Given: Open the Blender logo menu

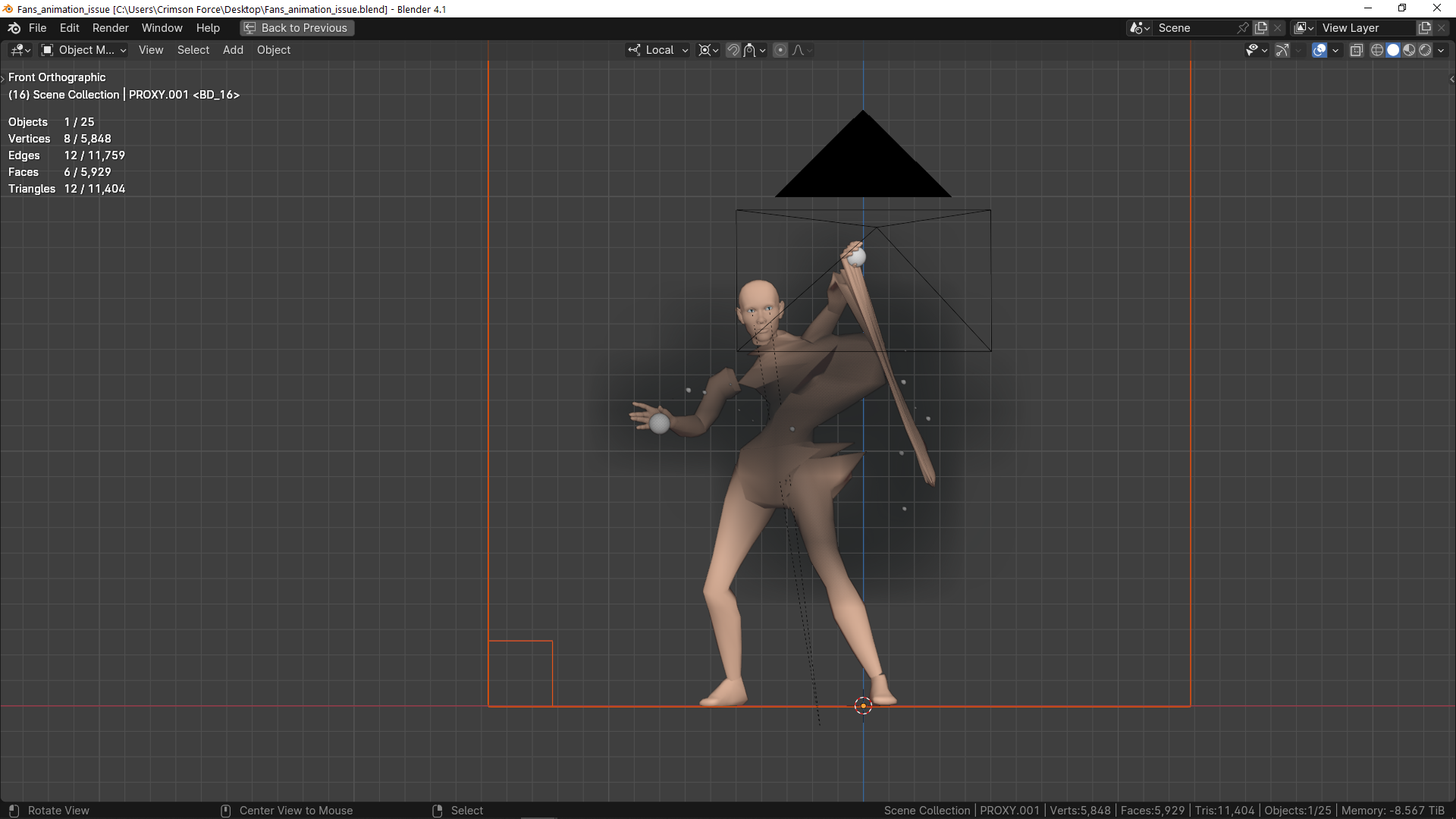Looking at the screenshot, I should pyautogui.click(x=14, y=28).
